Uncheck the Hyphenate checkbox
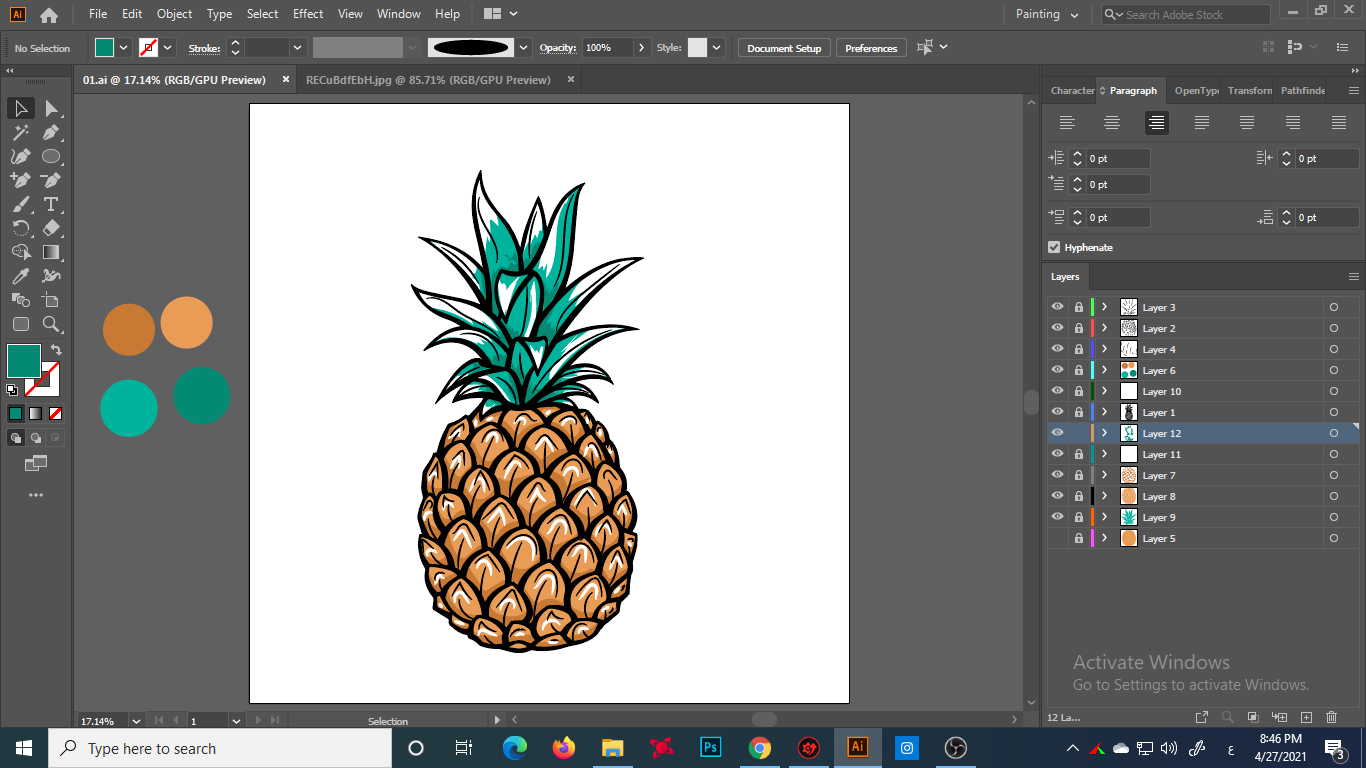 [x=1054, y=247]
